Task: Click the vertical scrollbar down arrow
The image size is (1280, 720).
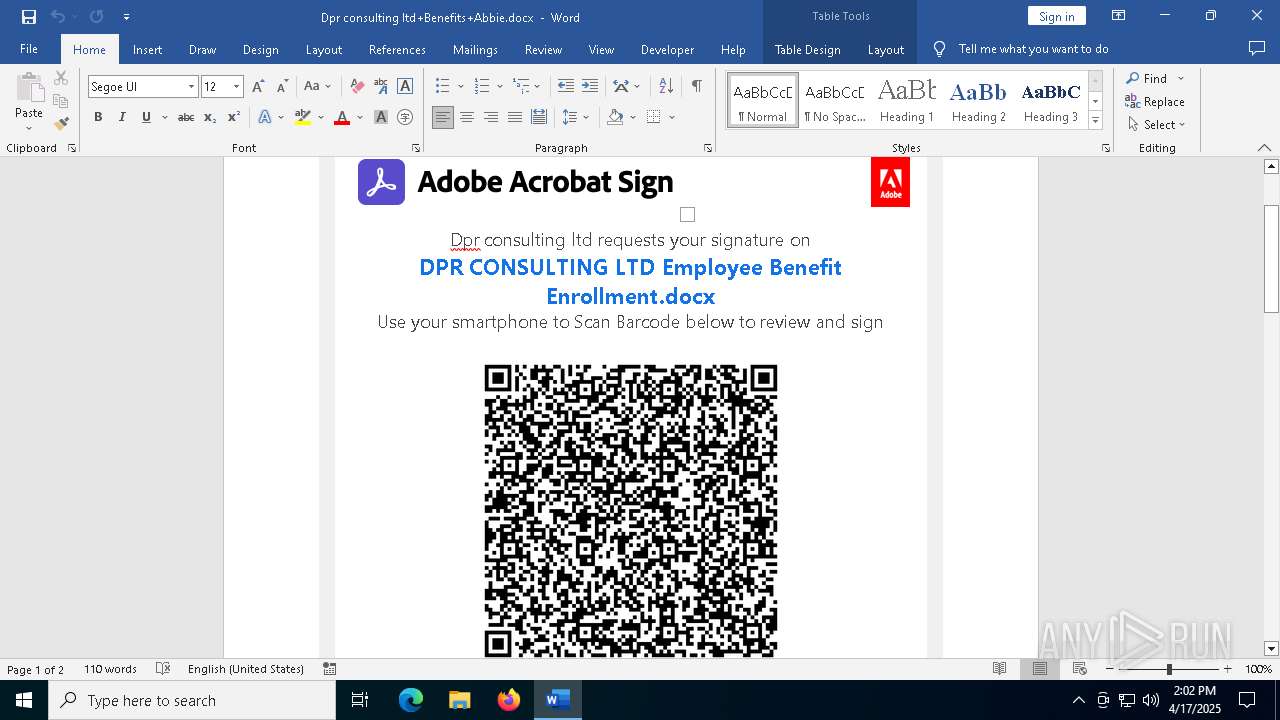Action: [x=1272, y=649]
